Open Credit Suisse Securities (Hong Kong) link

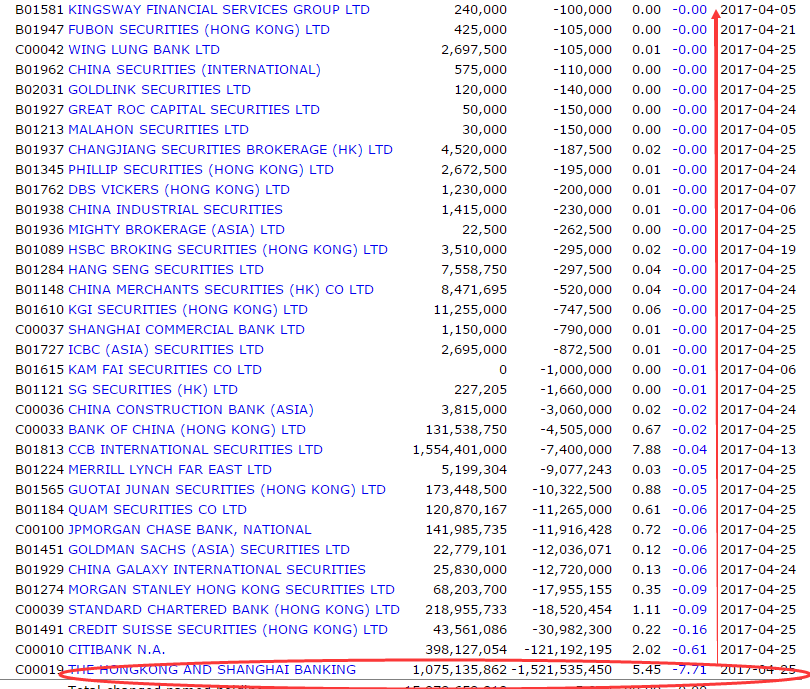[x=228, y=630]
